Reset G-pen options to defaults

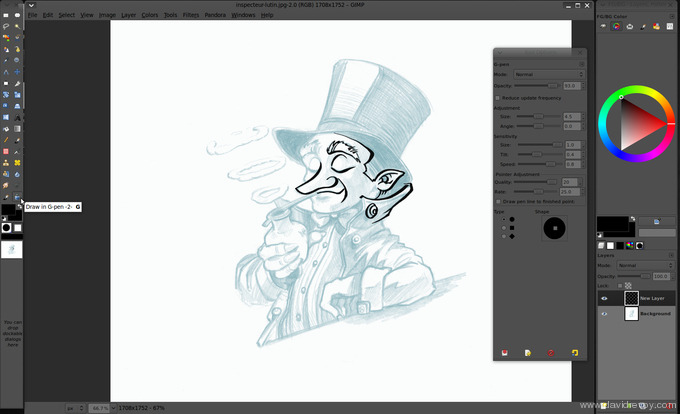pyautogui.click(x=575, y=353)
